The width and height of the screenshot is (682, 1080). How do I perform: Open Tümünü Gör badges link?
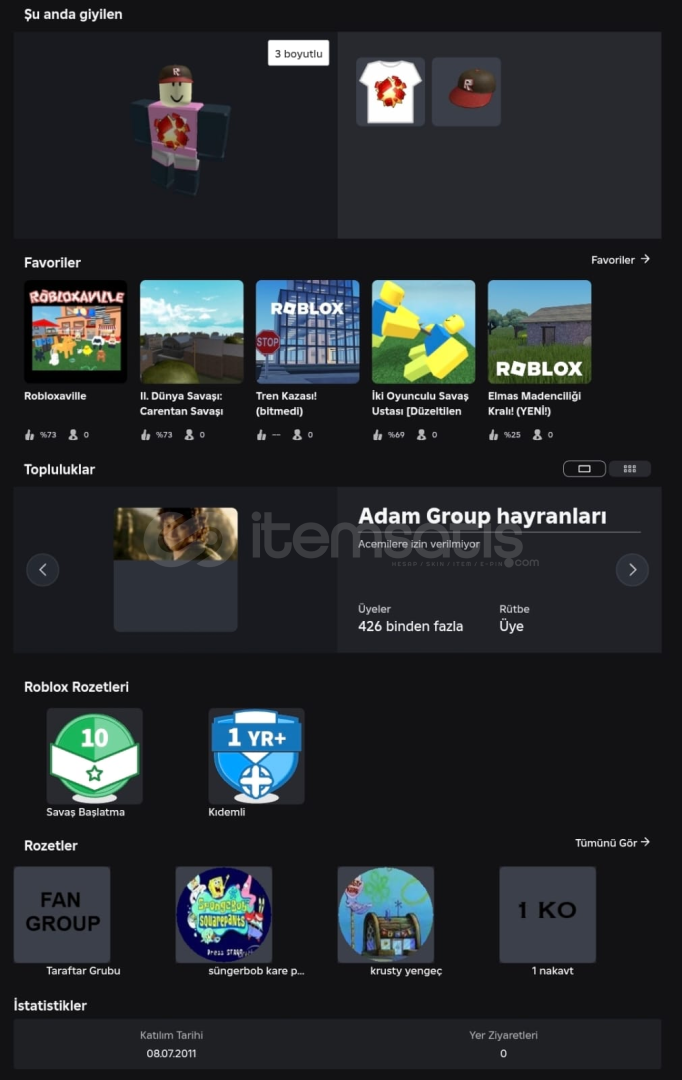click(x=612, y=842)
